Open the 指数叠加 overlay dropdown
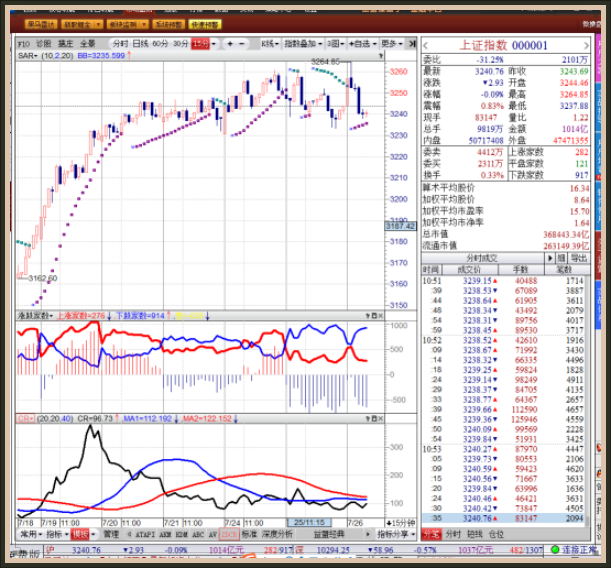Viewport: 611px width, 568px height. pos(303,44)
